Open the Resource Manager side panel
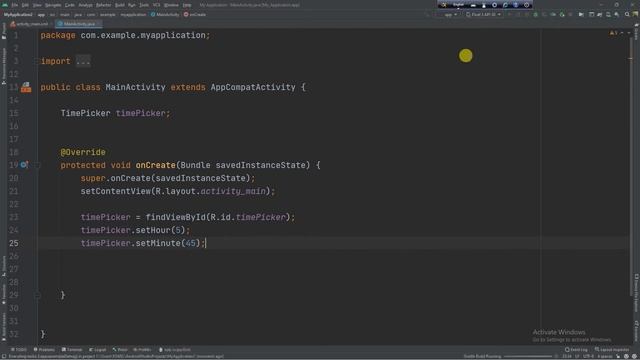 point(4,65)
